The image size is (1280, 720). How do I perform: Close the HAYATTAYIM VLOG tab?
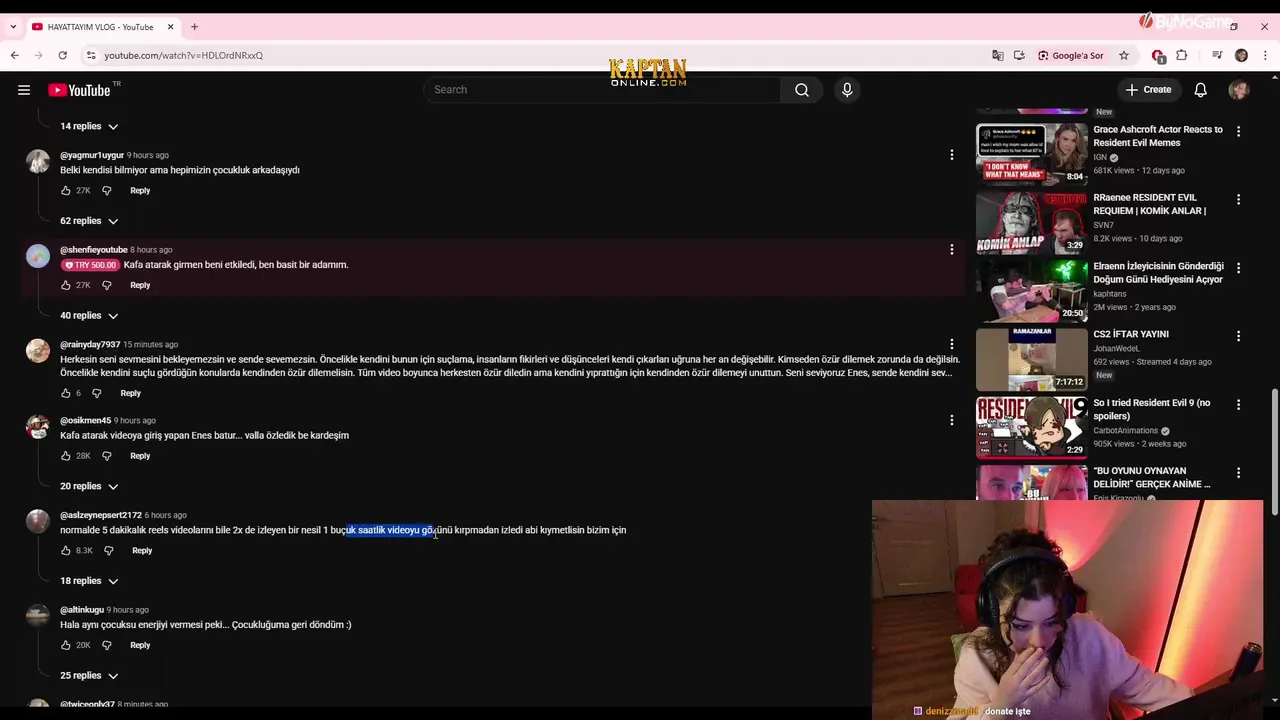[x=170, y=27]
